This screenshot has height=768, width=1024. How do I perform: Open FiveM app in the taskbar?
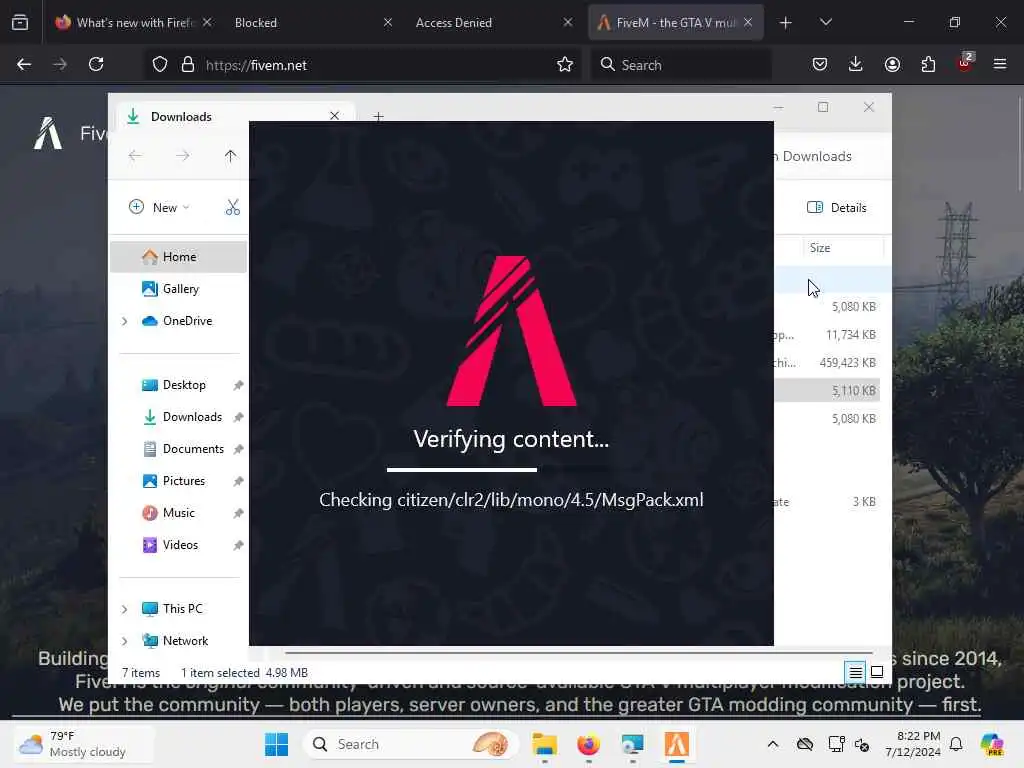(677, 744)
